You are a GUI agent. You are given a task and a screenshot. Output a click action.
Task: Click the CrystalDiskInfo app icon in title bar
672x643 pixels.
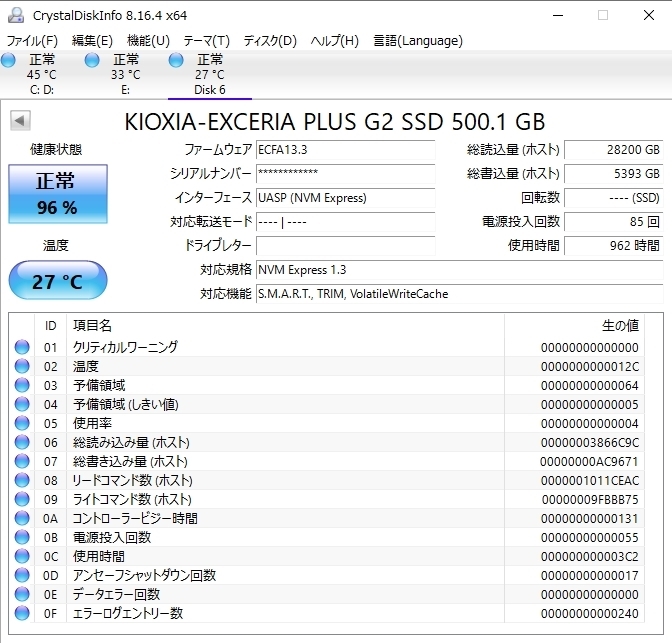(x=16, y=15)
